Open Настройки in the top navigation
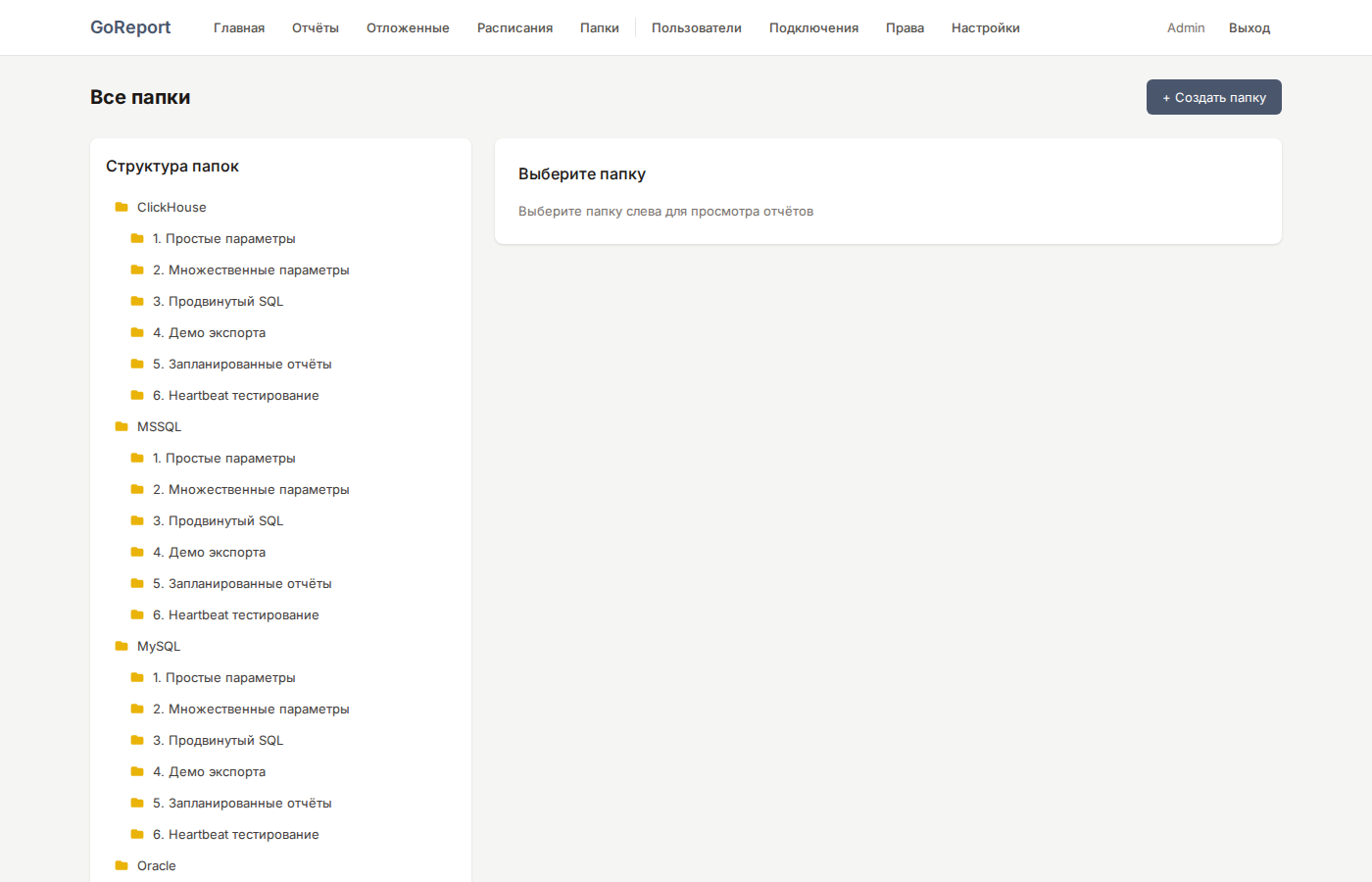The image size is (1372, 882). (x=985, y=27)
